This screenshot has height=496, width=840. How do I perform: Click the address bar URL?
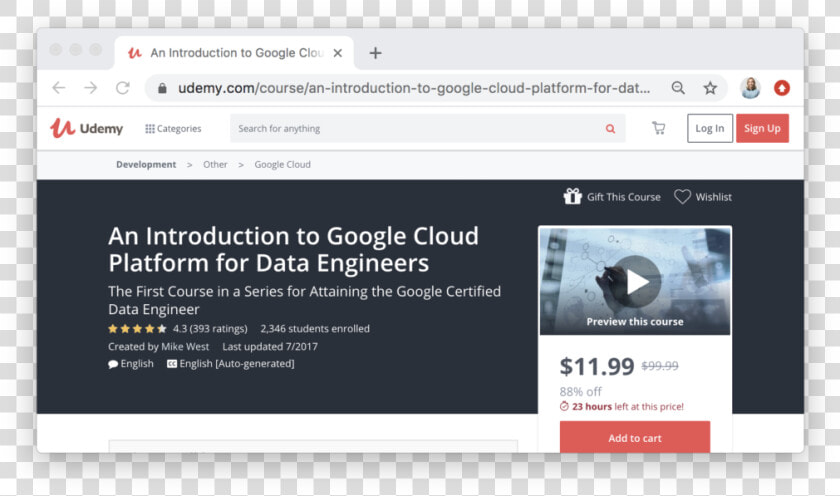click(414, 88)
